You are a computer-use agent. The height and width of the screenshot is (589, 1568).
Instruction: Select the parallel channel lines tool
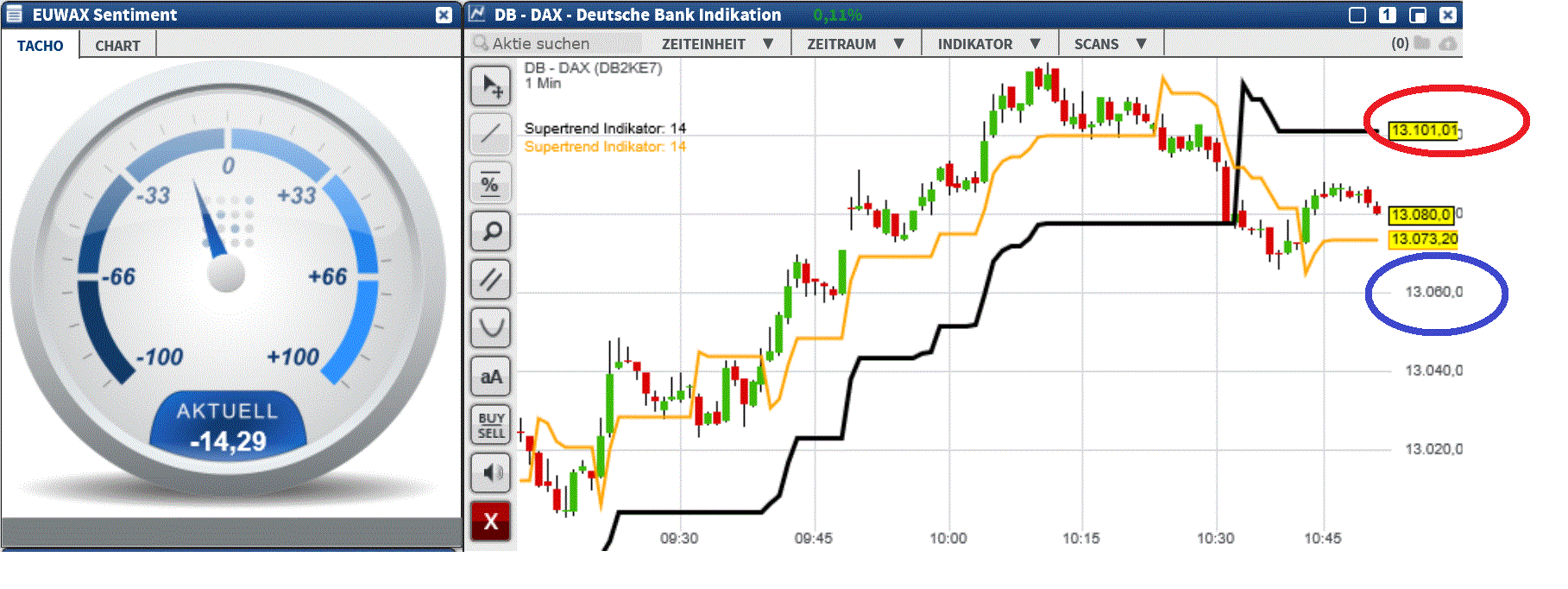tap(491, 279)
